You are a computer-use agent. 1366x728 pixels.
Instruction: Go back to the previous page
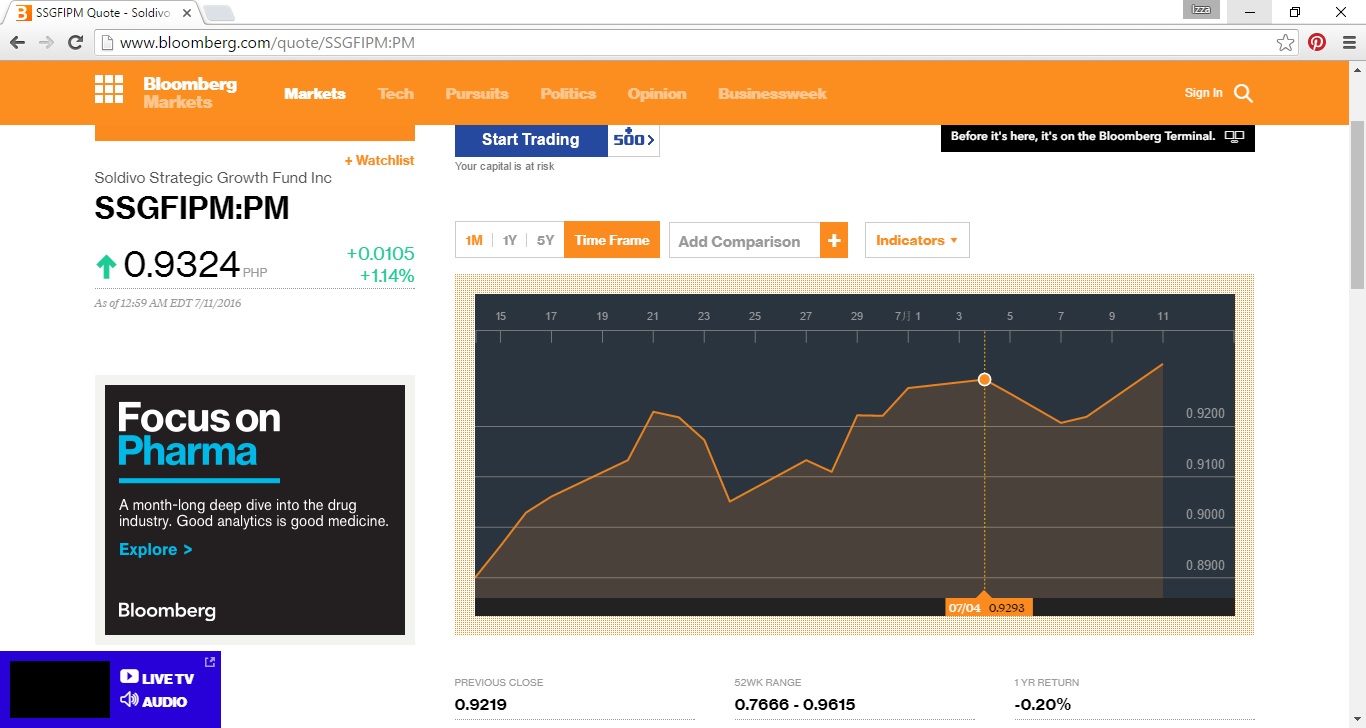pos(17,42)
